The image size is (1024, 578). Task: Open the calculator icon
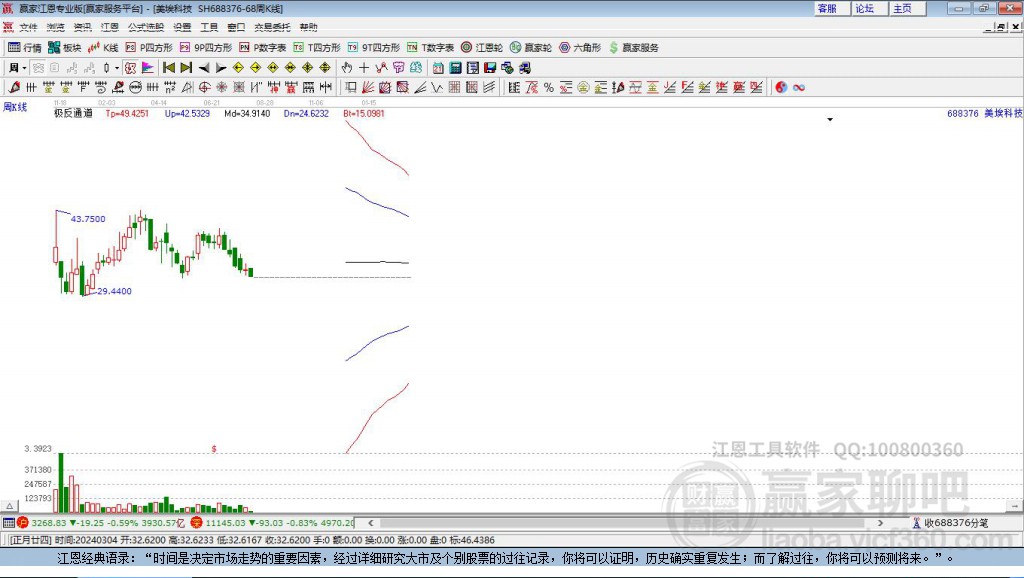(455, 68)
